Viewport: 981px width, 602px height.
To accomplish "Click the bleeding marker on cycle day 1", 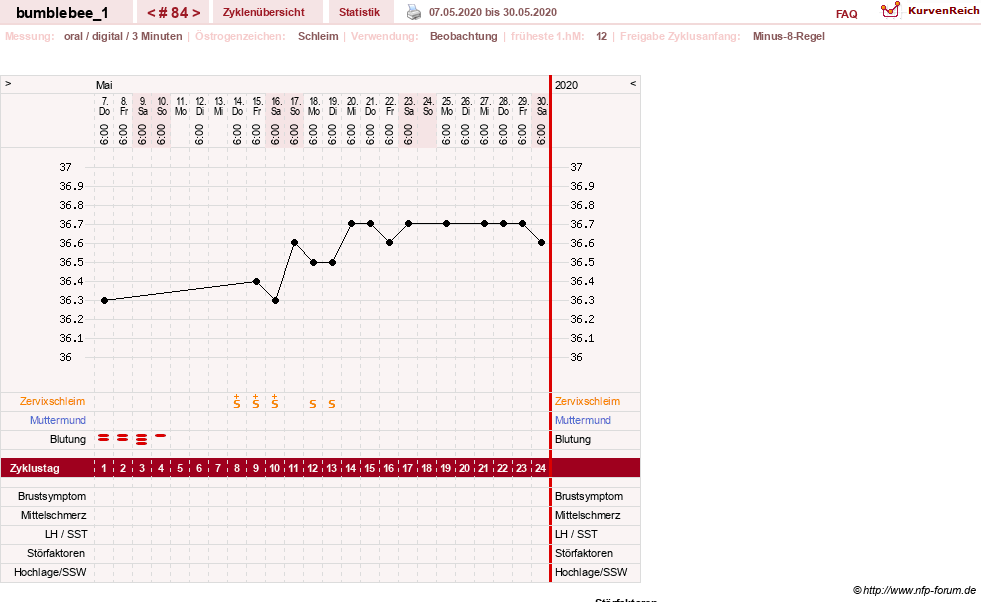I will pyautogui.click(x=103, y=437).
